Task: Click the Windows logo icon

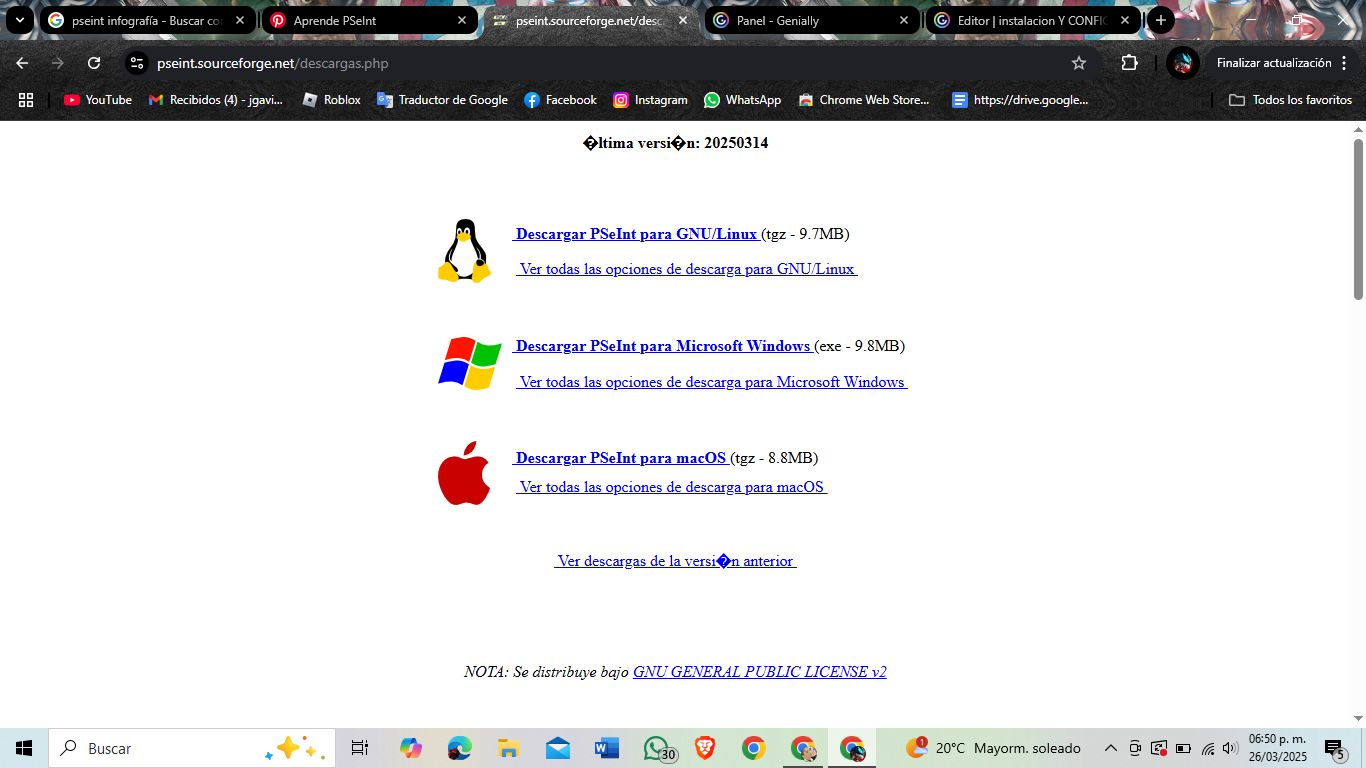Action: click(x=468, y=362)
